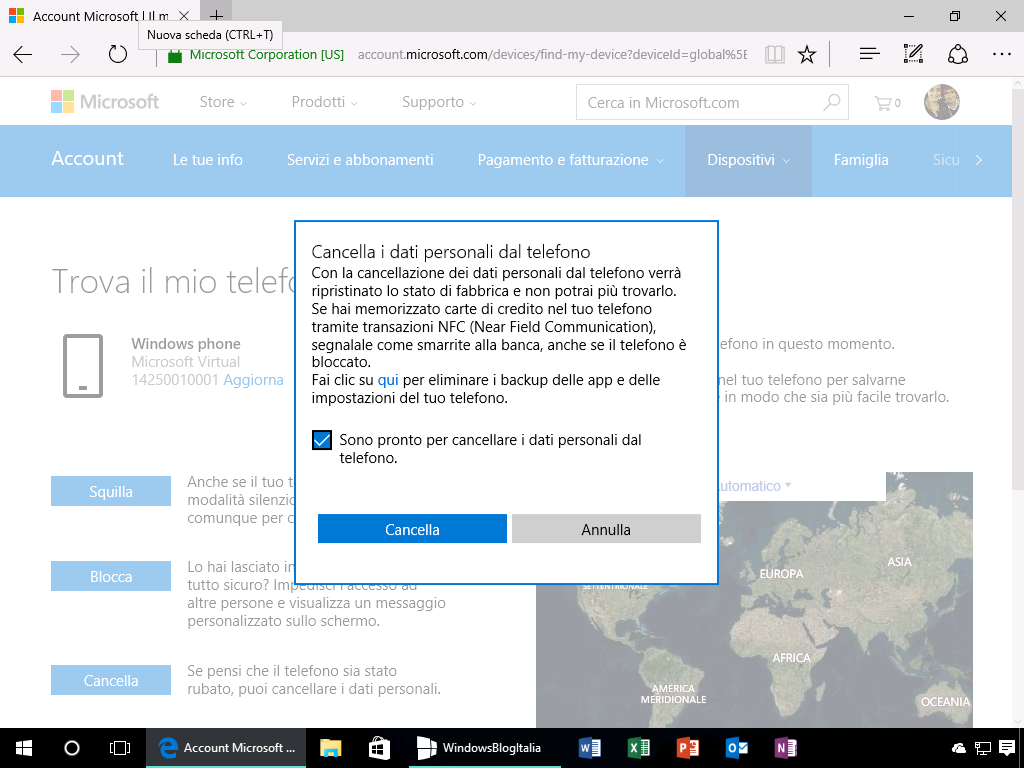Open a new tab with plus button

click(216, 16)
